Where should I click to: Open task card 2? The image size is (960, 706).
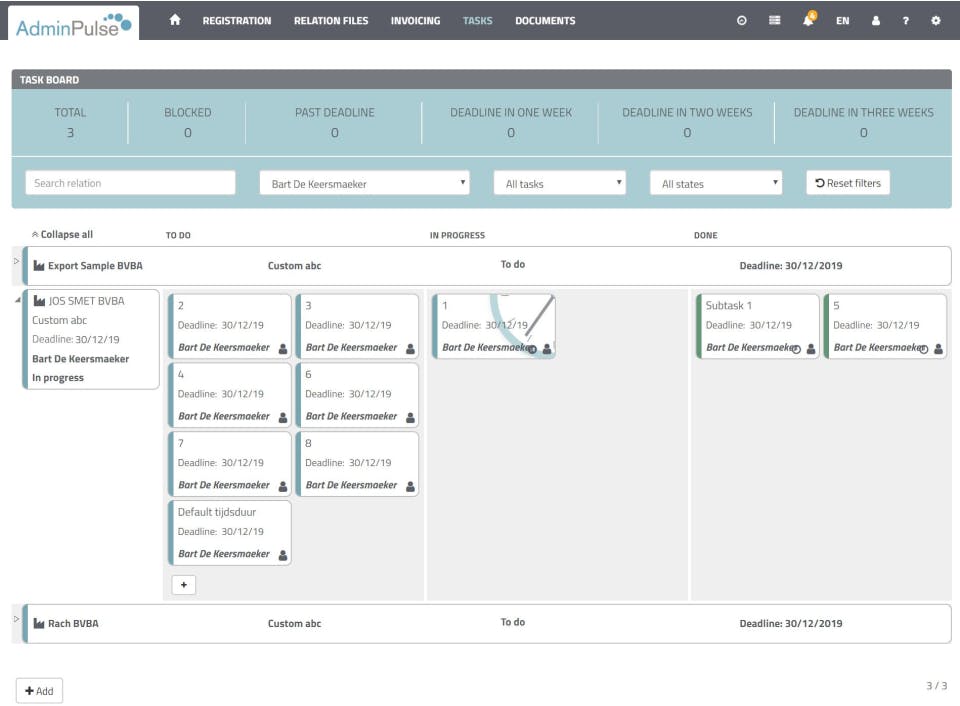point(230,326)
